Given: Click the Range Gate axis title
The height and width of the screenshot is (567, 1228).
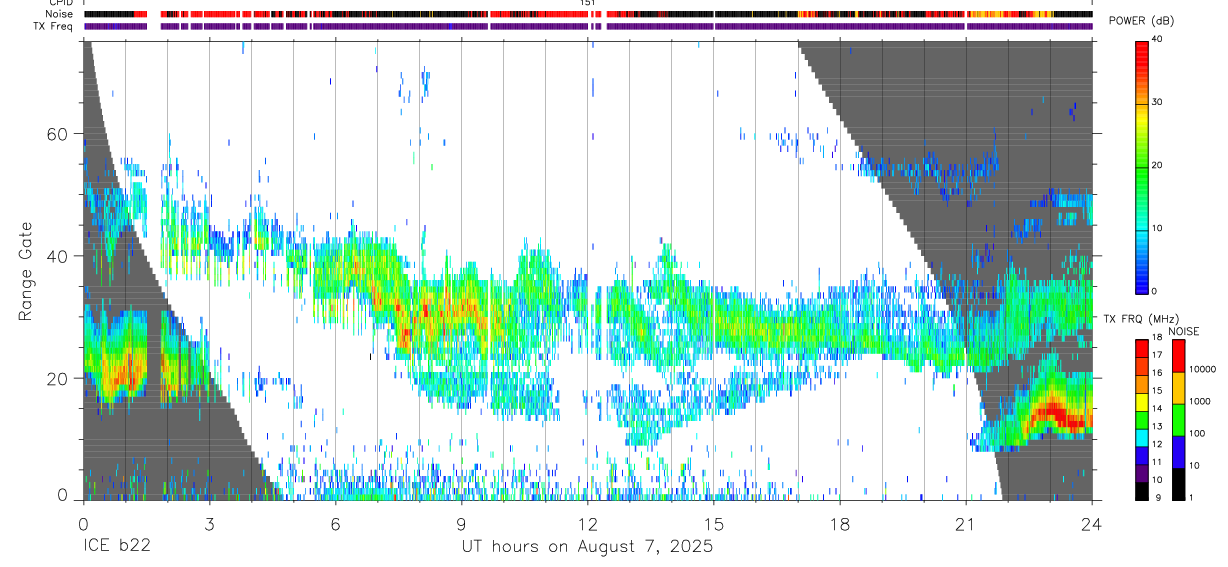Looking at the screenshot, I should tap(26, 271).
